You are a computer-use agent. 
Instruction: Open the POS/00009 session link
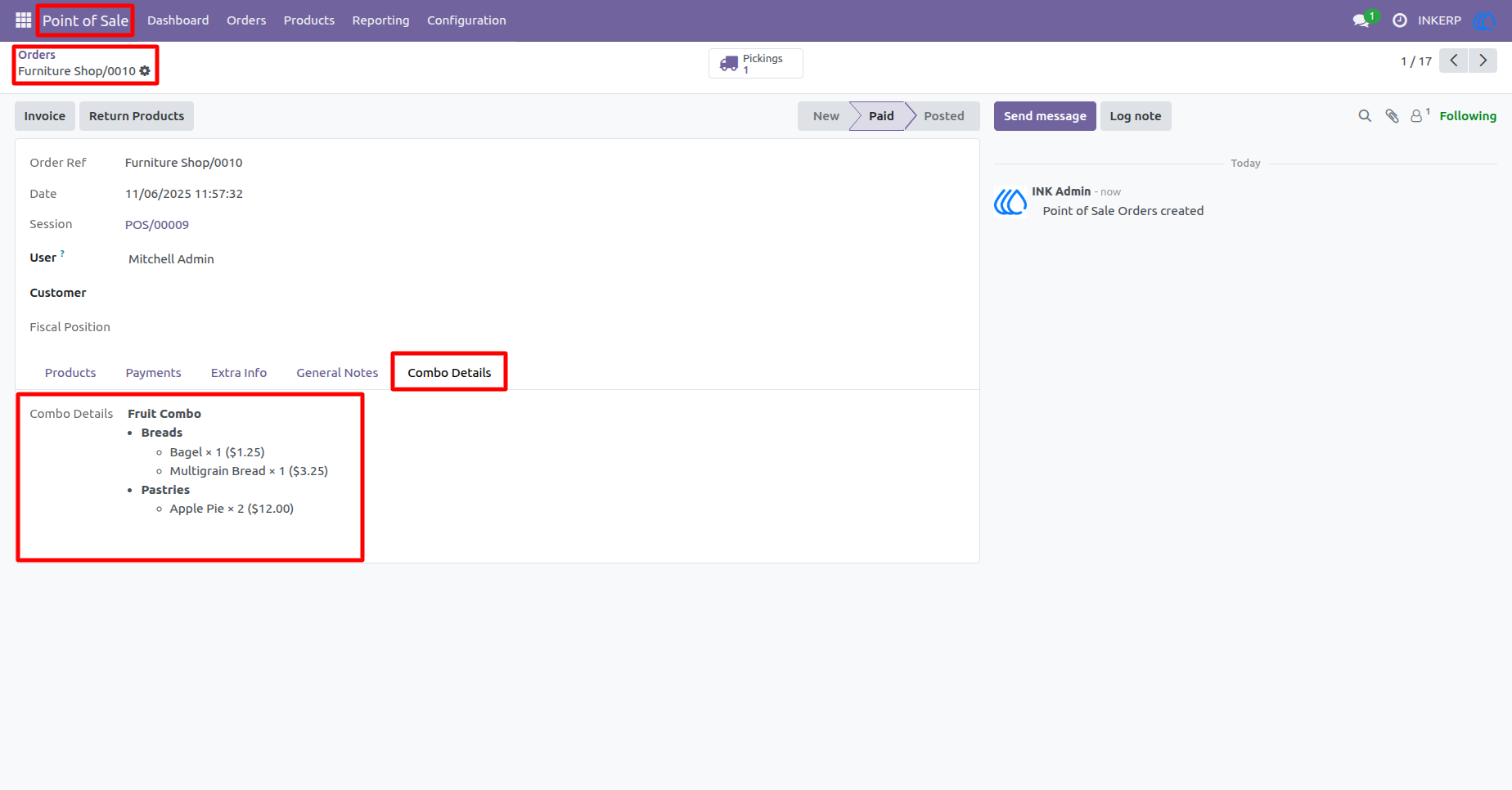point(157,225)
